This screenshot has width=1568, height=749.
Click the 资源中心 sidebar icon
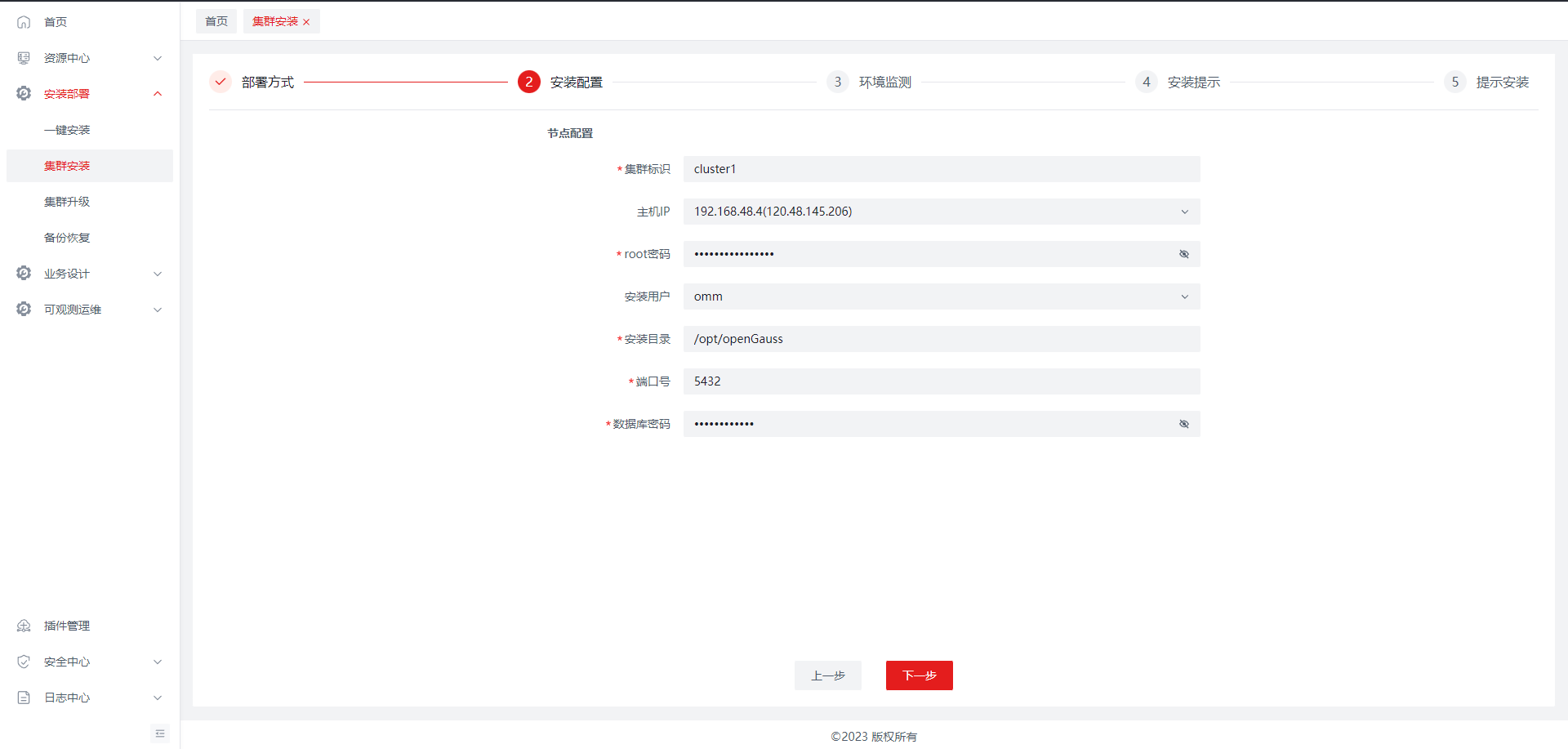[24, 58]
